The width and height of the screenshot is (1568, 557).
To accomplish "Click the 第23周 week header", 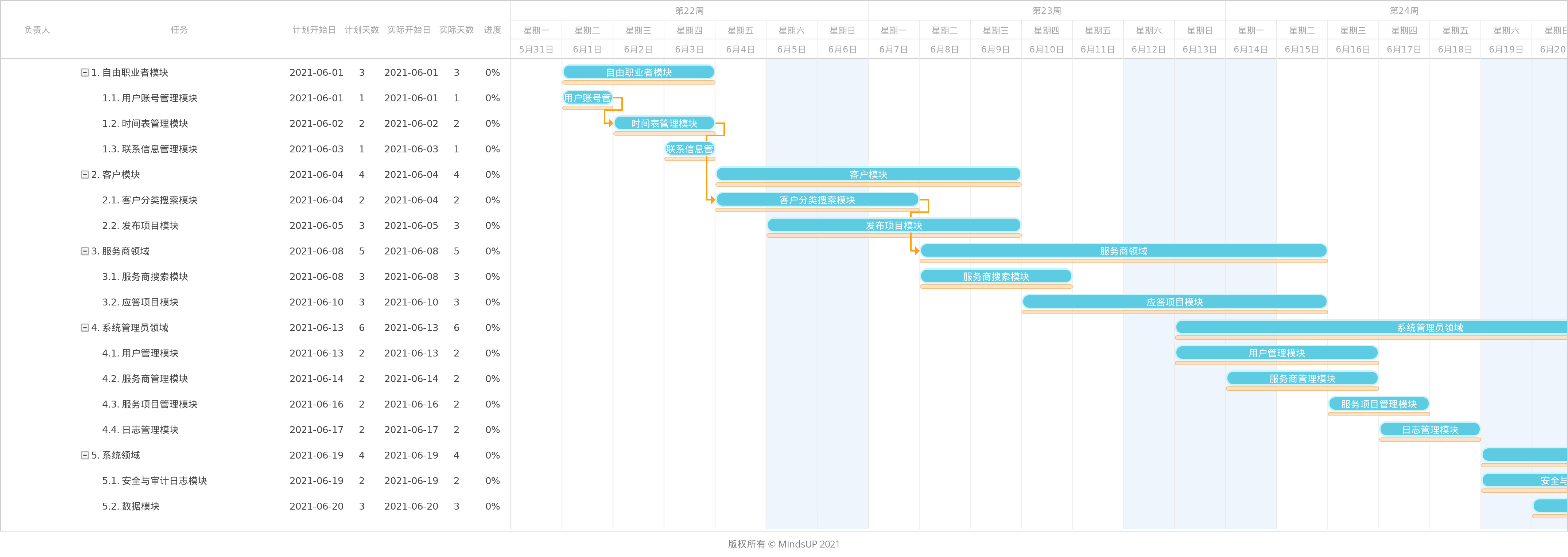I will pyautogui.click(x=1046, y=10).
